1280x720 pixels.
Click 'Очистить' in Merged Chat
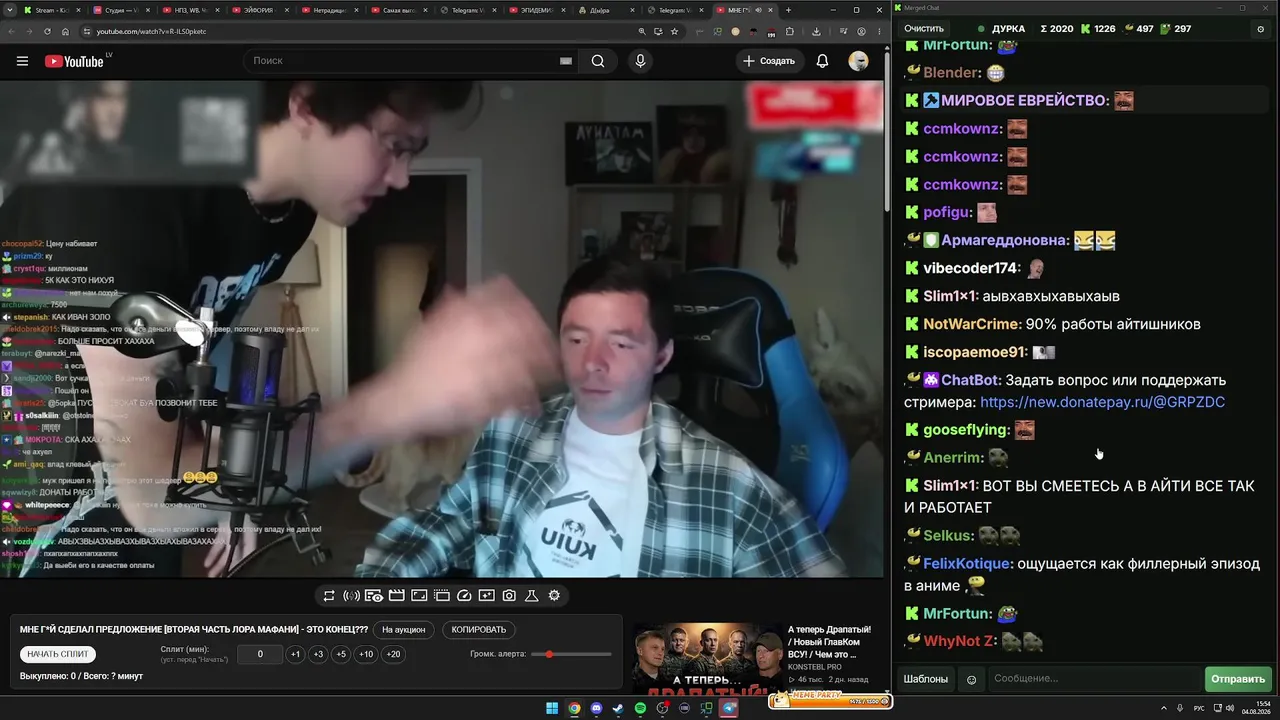923,29
